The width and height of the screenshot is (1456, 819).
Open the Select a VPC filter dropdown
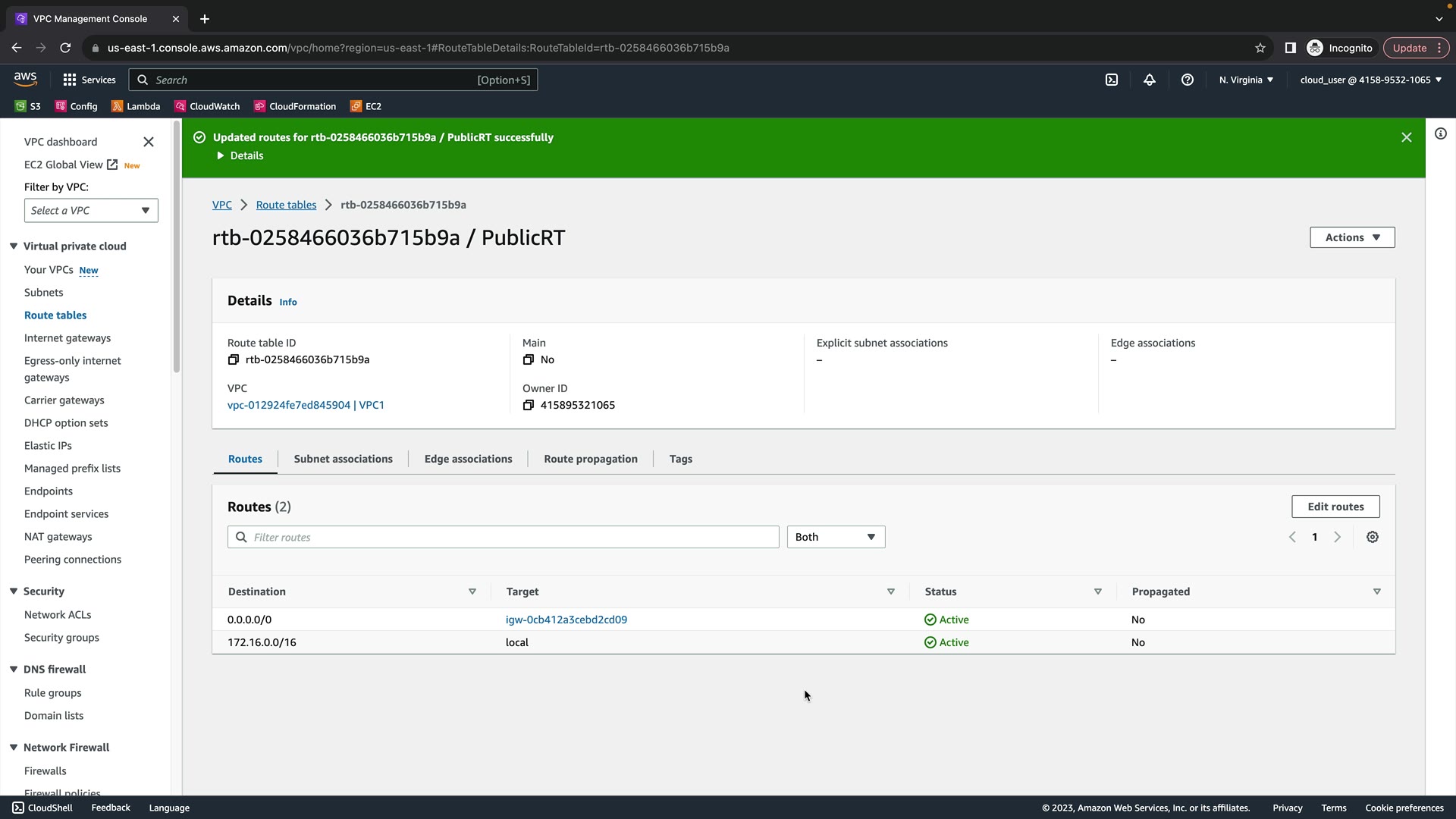91,211
